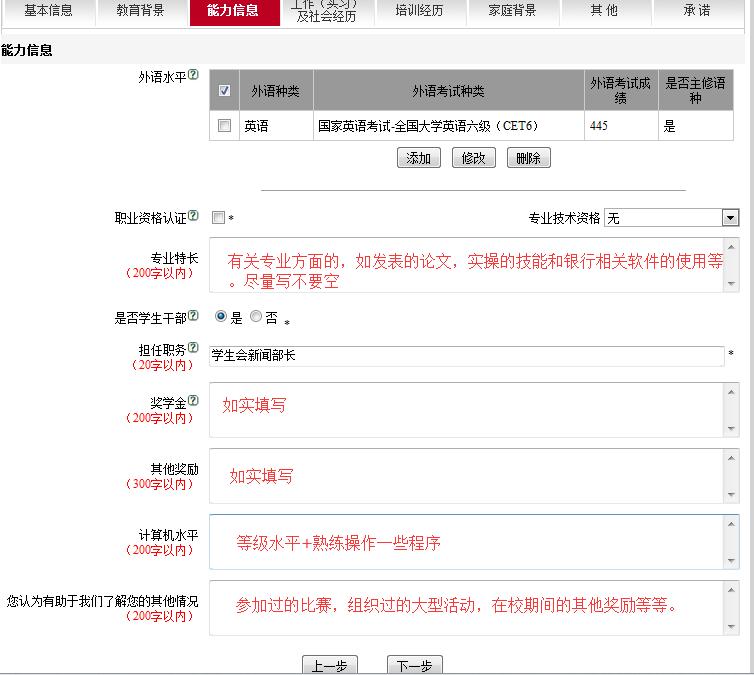Click help icon beside 职业资格认证
Image resolution: width=754 pixels, height=675 pixels.
pos(193,215)
